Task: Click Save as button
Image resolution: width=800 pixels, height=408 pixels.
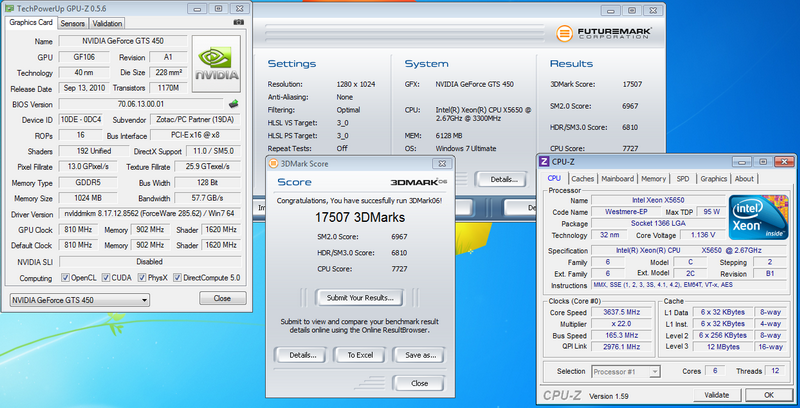Action: pos(419,355)
